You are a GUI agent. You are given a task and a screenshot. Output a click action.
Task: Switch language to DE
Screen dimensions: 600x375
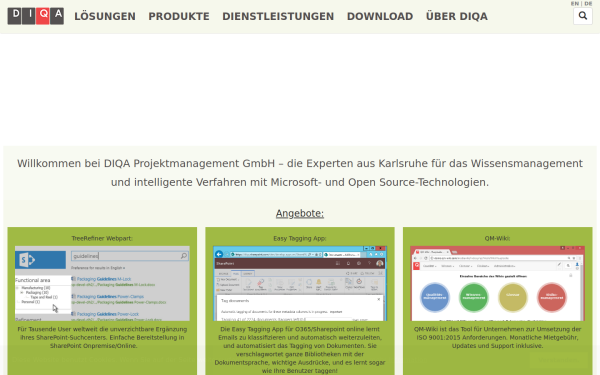coord(588,3)
